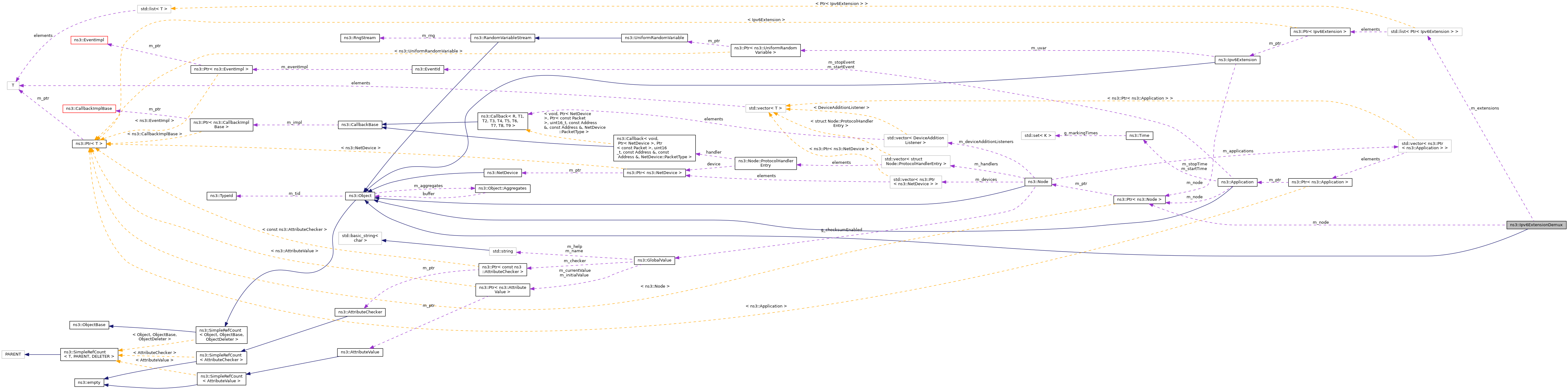The image size is (1568, 390).
Task: Click the ns3::EventImpl red-bordered node
Action: click(x=90, y=40)
